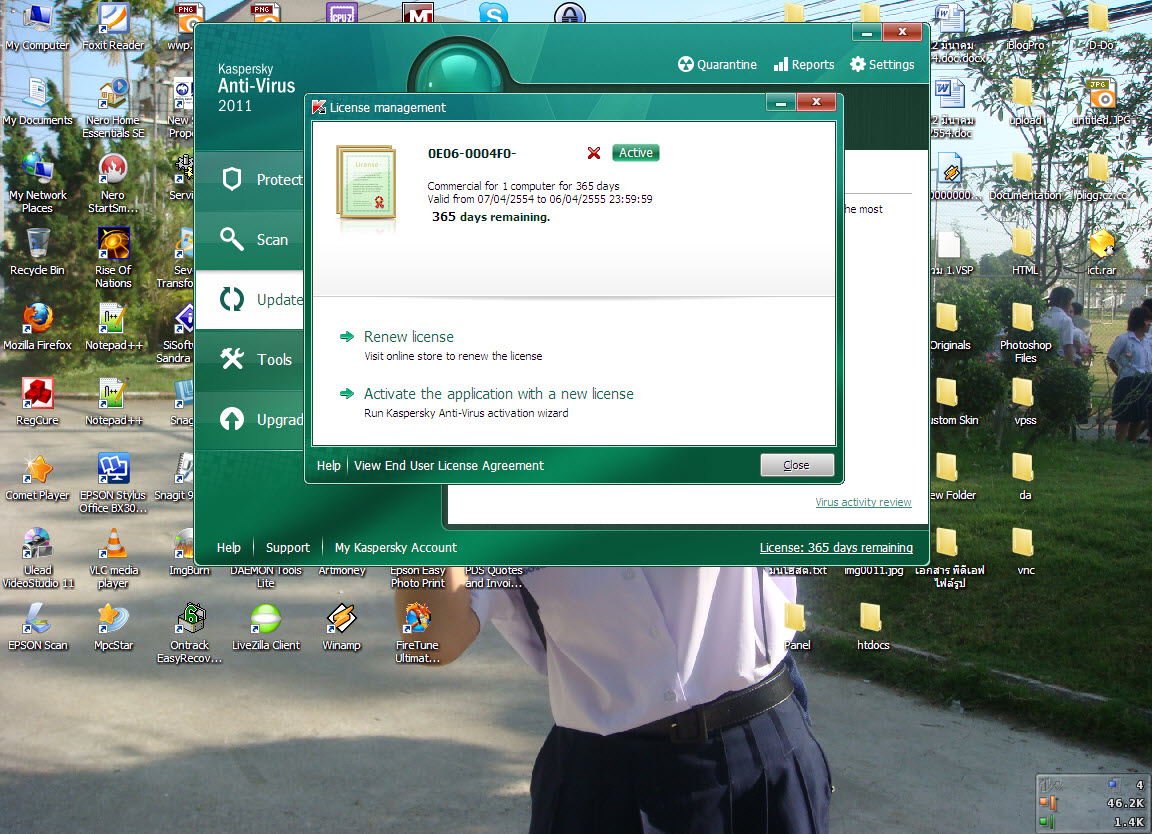The height and width of the screenshot is (834, 1152).
Task: Open untitled.JPG file on desktop
Action: click(x=1101, y=102)
